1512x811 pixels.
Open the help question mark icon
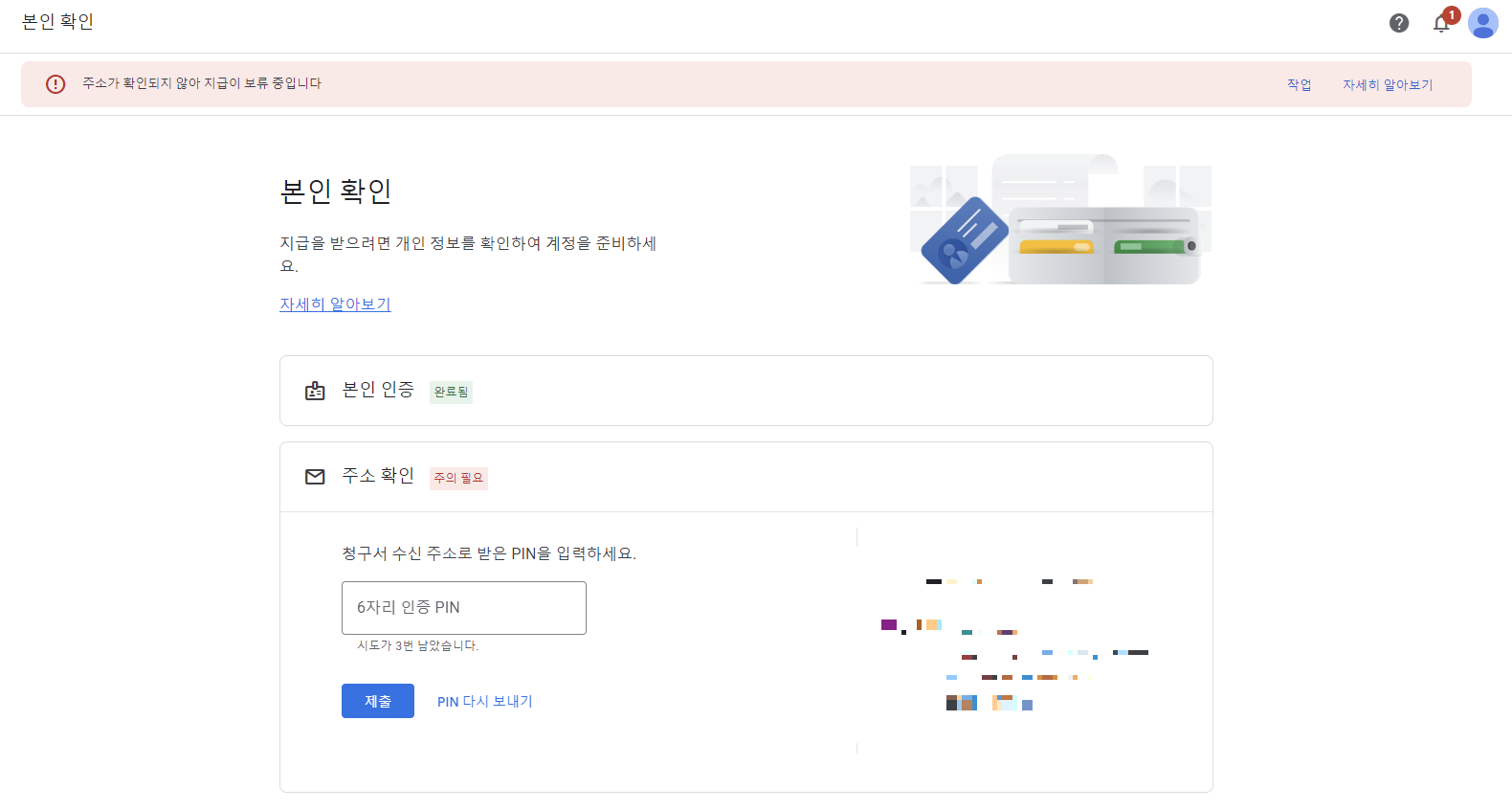1399,23
